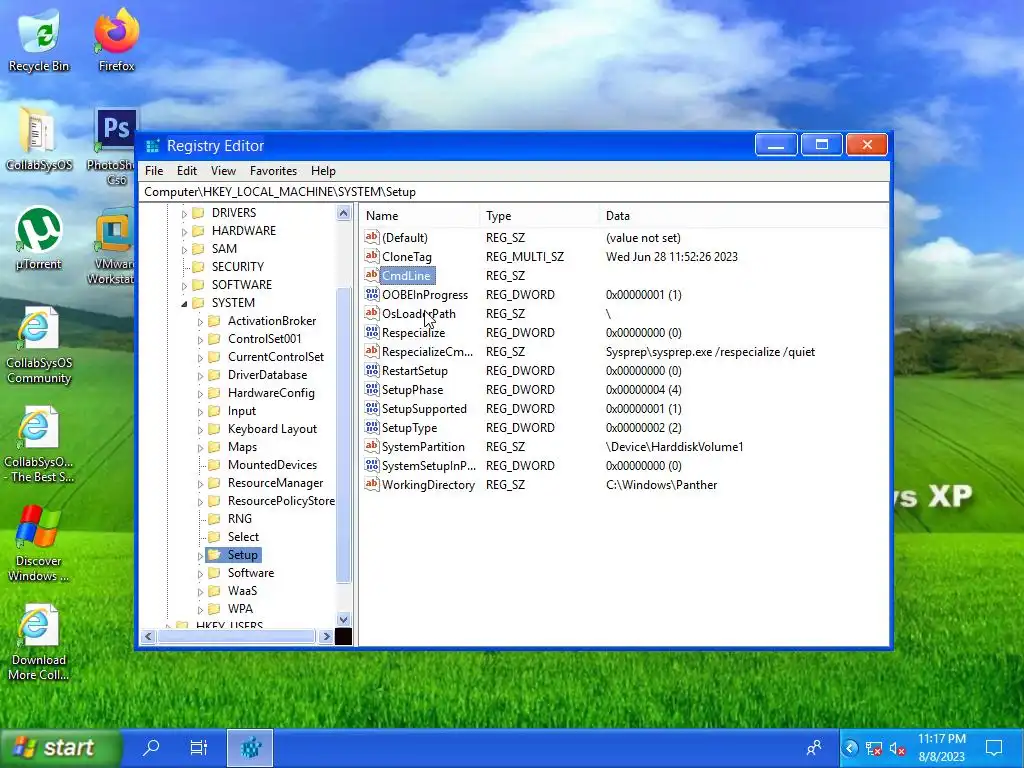Open the Recycle Bin desktop icon

click(x=39, y=39)
